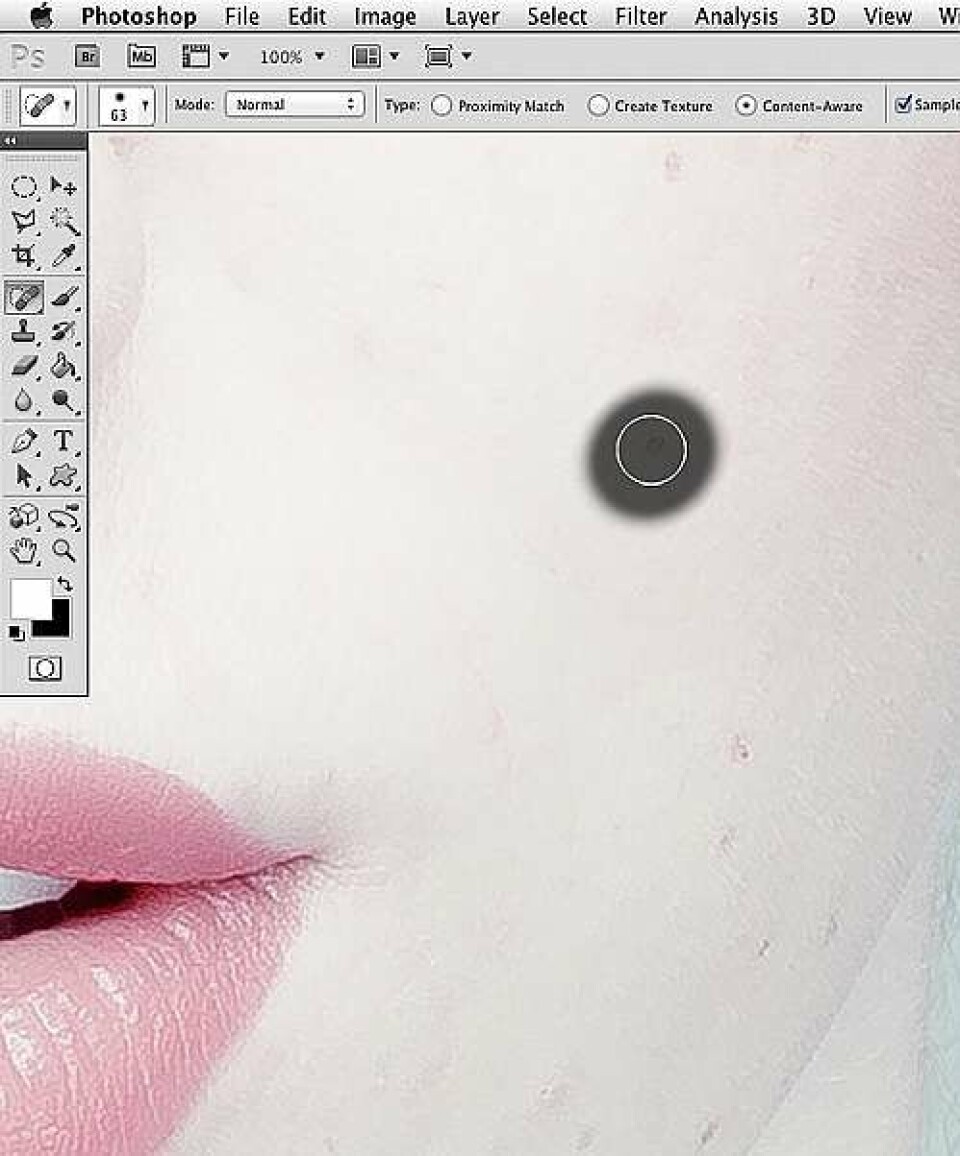Select the Elliptical Marquee tool
This screenshot has height=1156, width=960.
(x=24, y=187)
